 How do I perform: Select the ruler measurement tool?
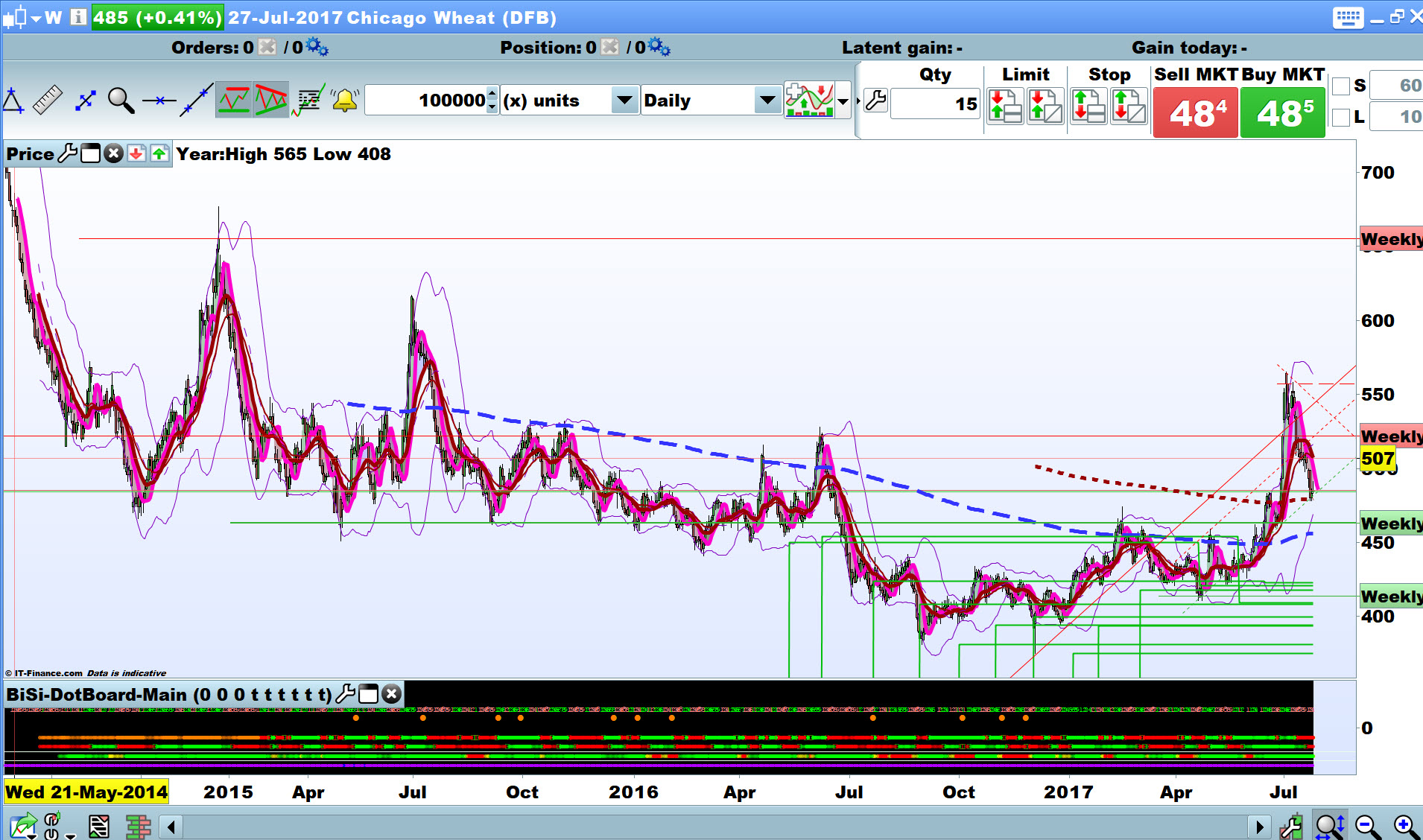point(48,101)
